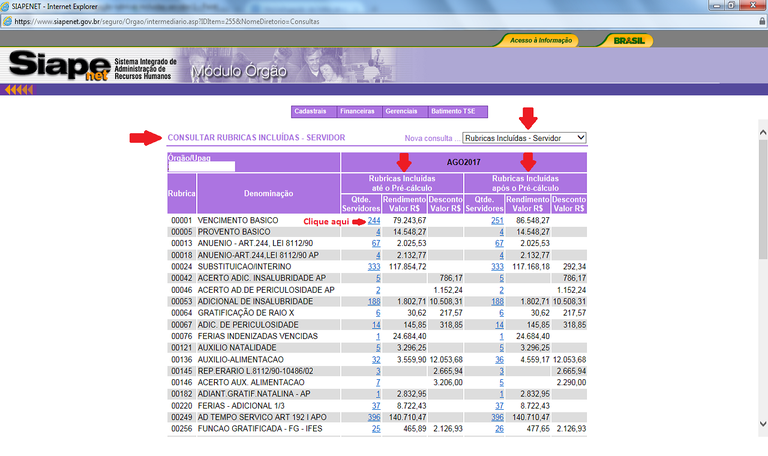
Task: Click the 396 link in the até Pré-cálculo column
Action: point(374,417)
